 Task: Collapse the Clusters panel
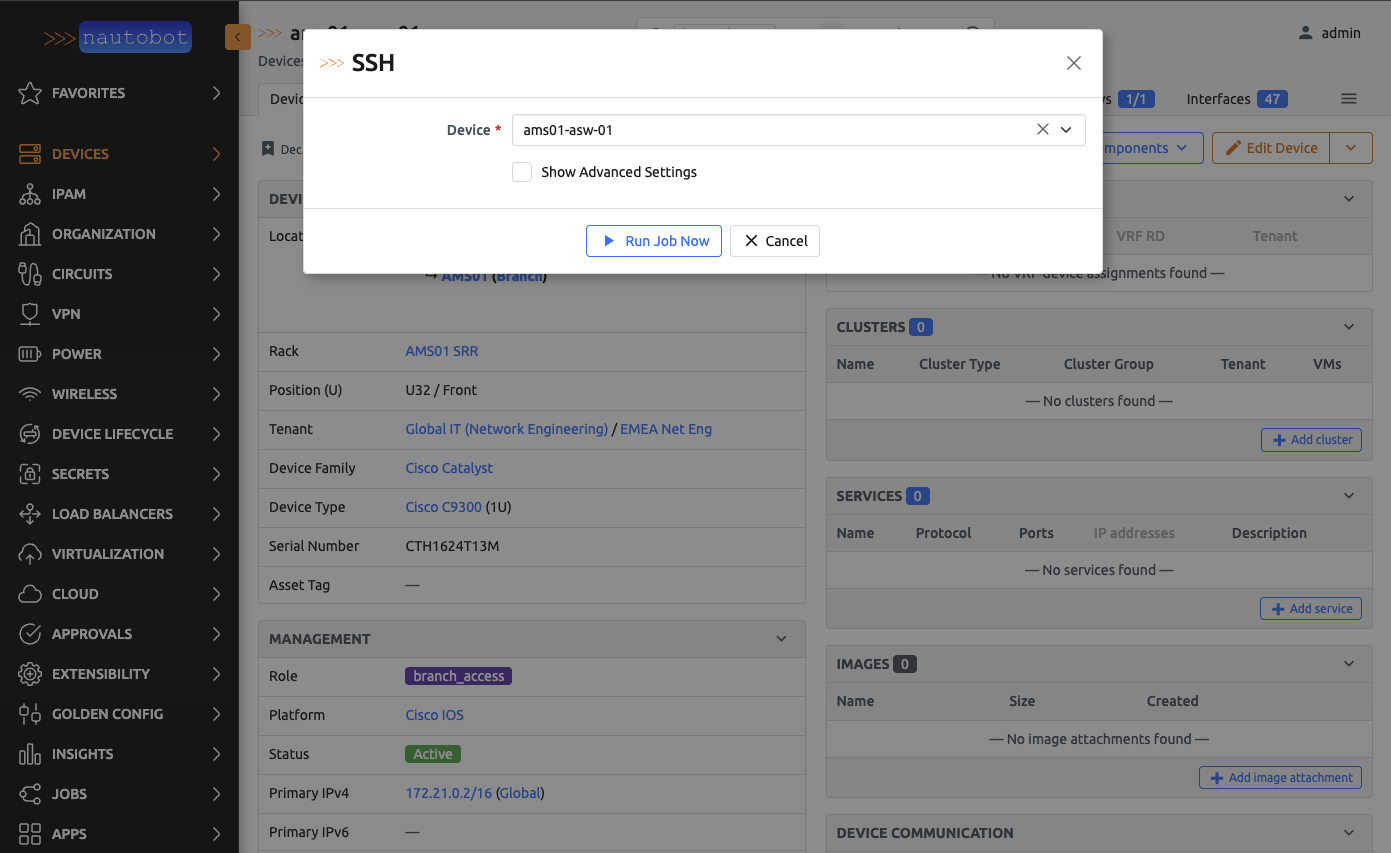[x=1349, y=327]
